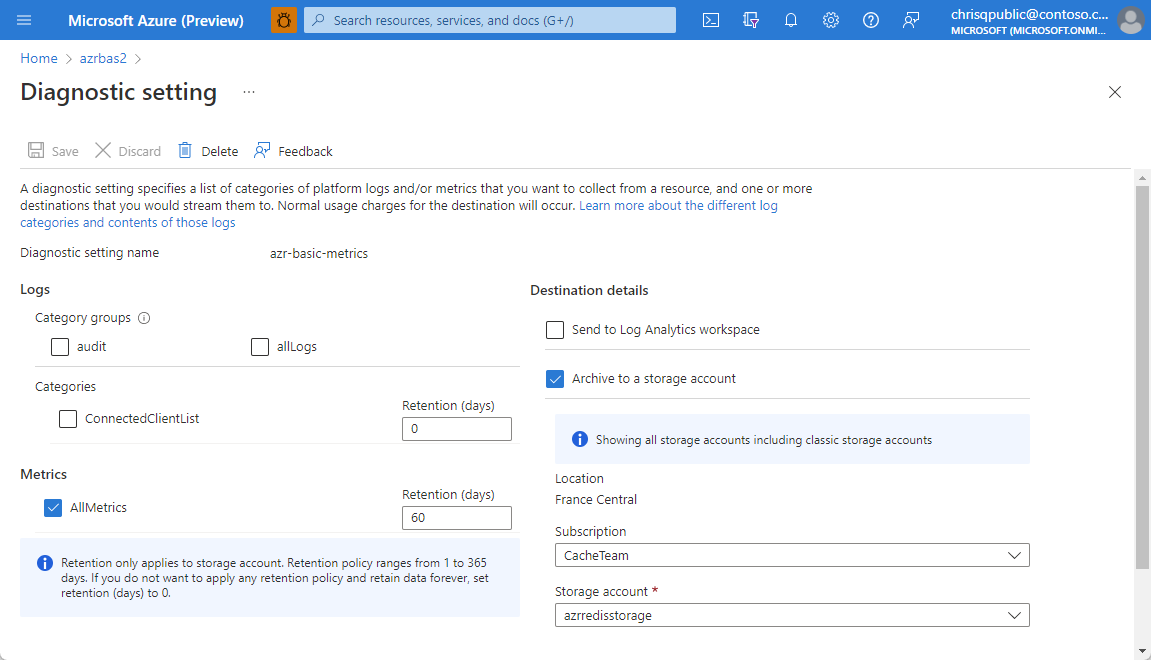Uncheck the AllMetrics checkbox
This screenshot has height=660, width=1151.
coord(54,508)
